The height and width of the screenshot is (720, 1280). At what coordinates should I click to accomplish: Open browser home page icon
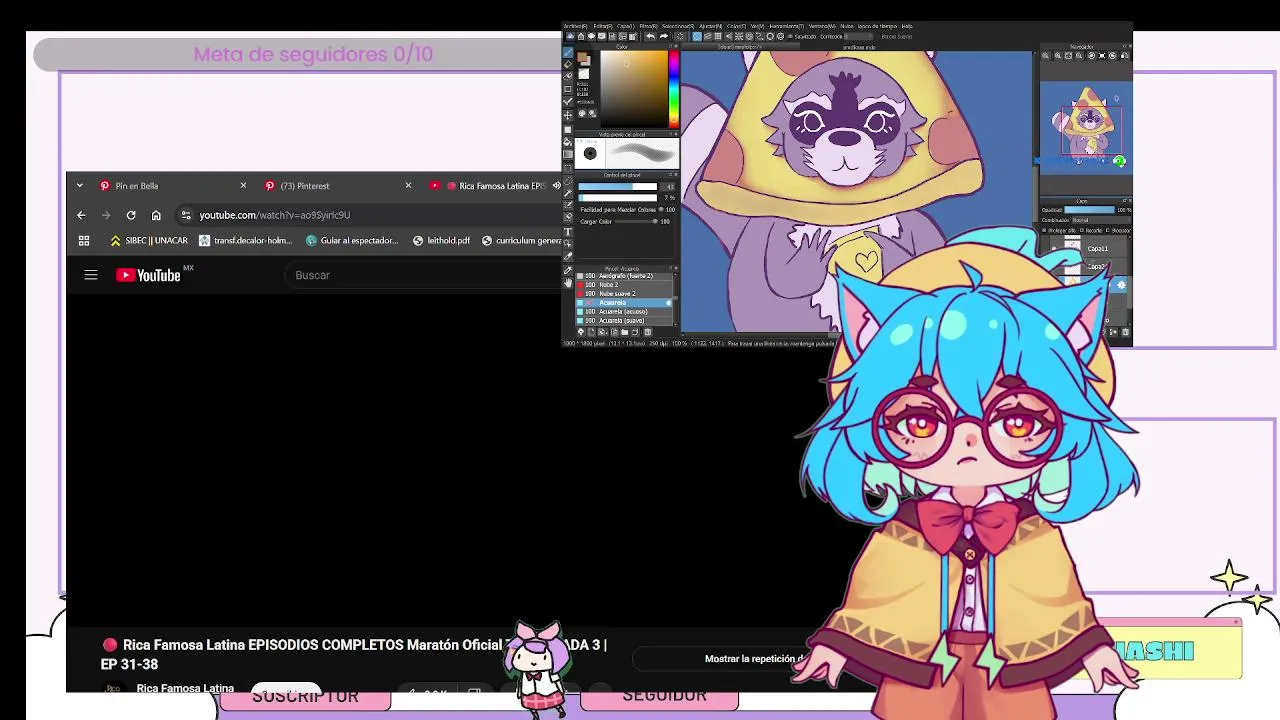click(x=156, y=215)
